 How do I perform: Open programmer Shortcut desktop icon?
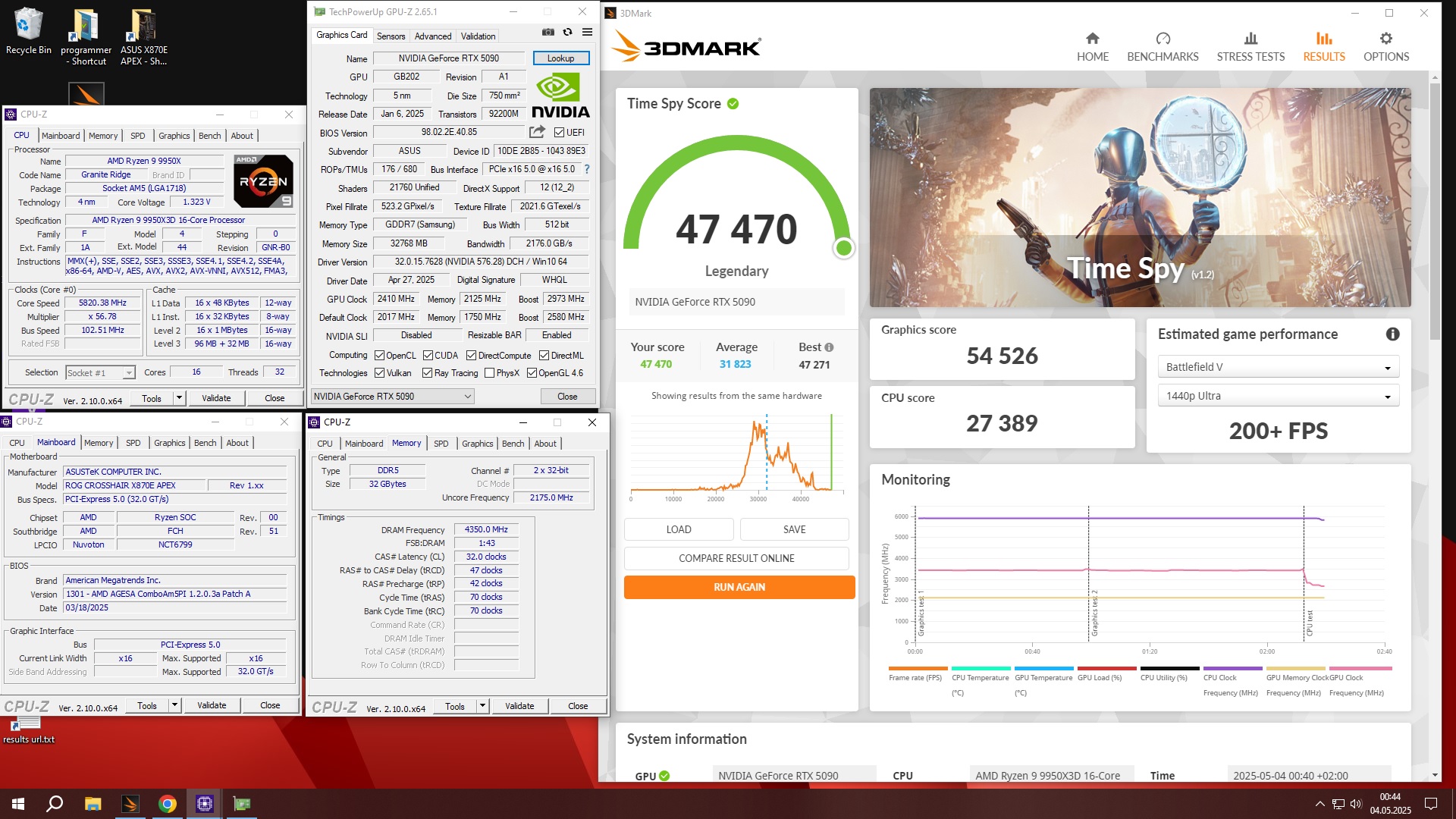[x=86, y=37]
